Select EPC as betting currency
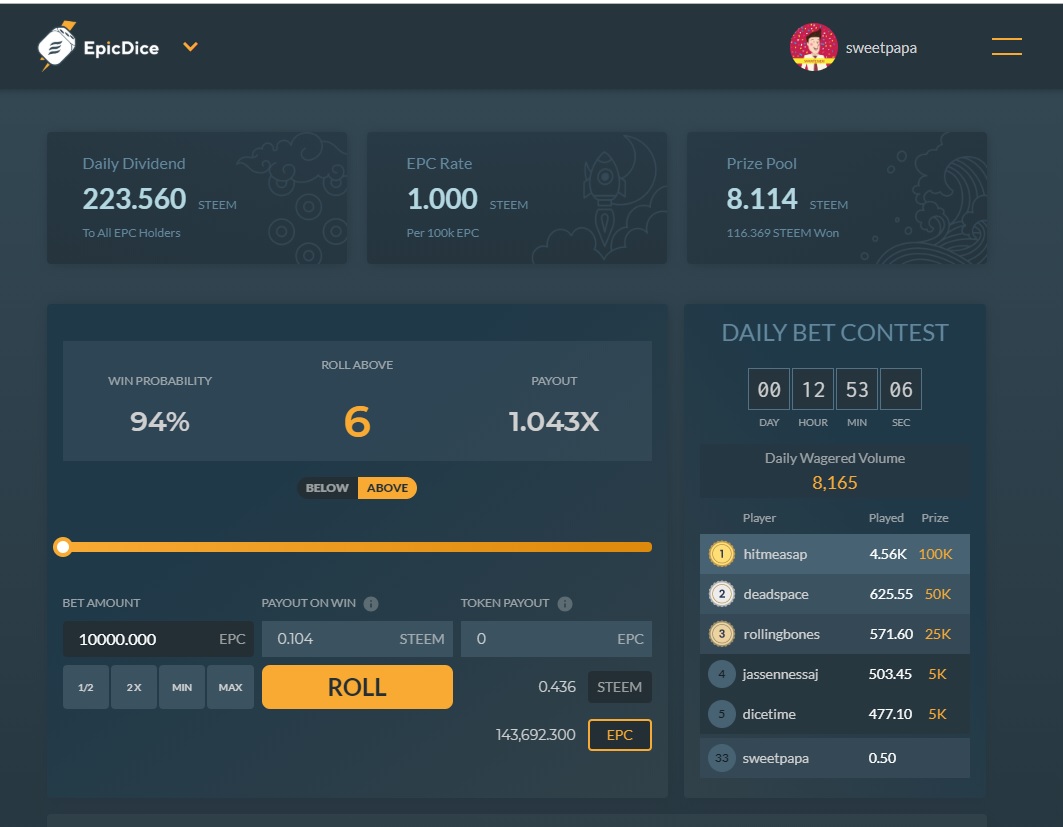Screen dimensions: 1063x827 click(620, 735)
